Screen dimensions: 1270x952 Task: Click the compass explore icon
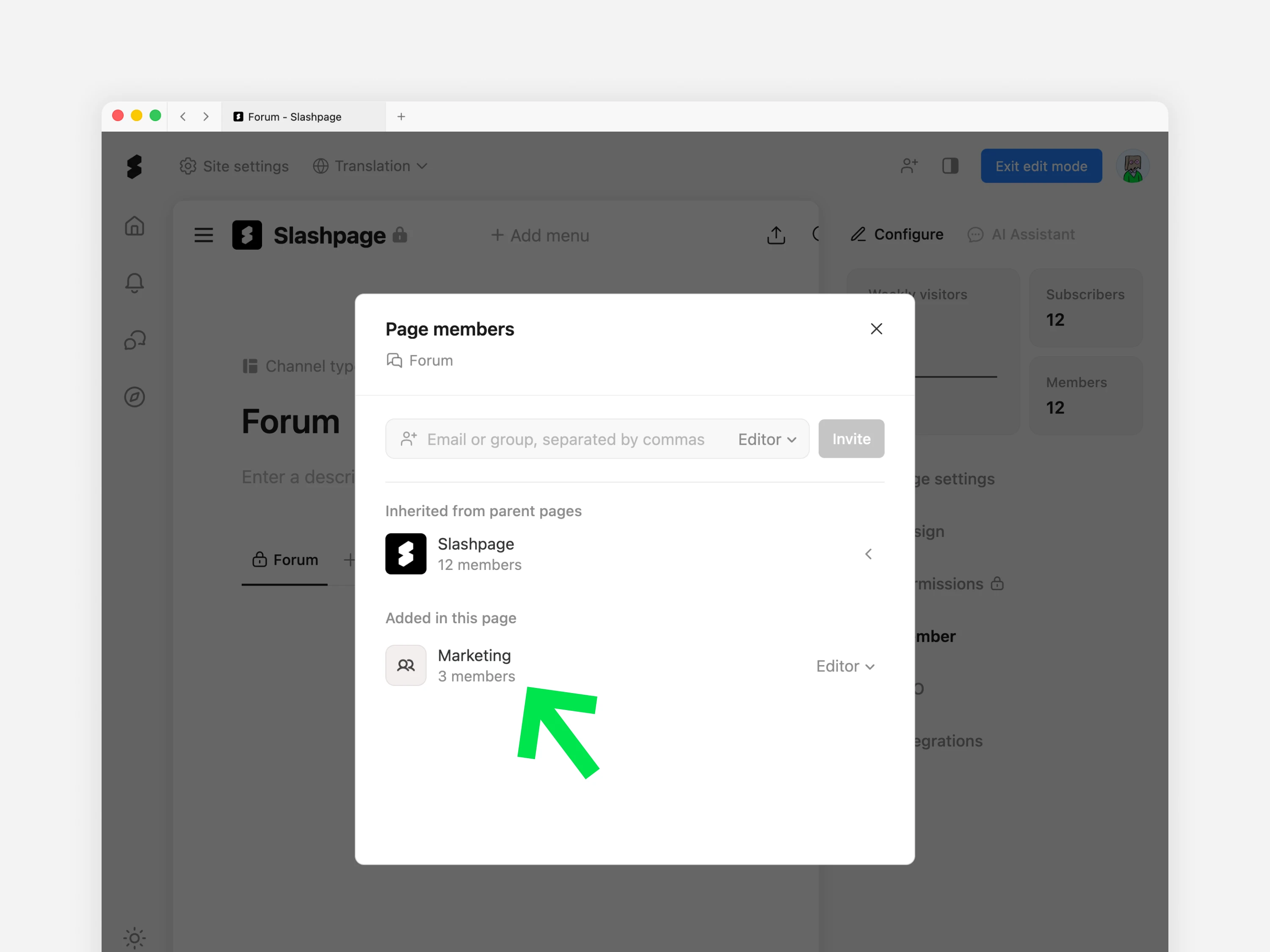click(x=134, y=397)
